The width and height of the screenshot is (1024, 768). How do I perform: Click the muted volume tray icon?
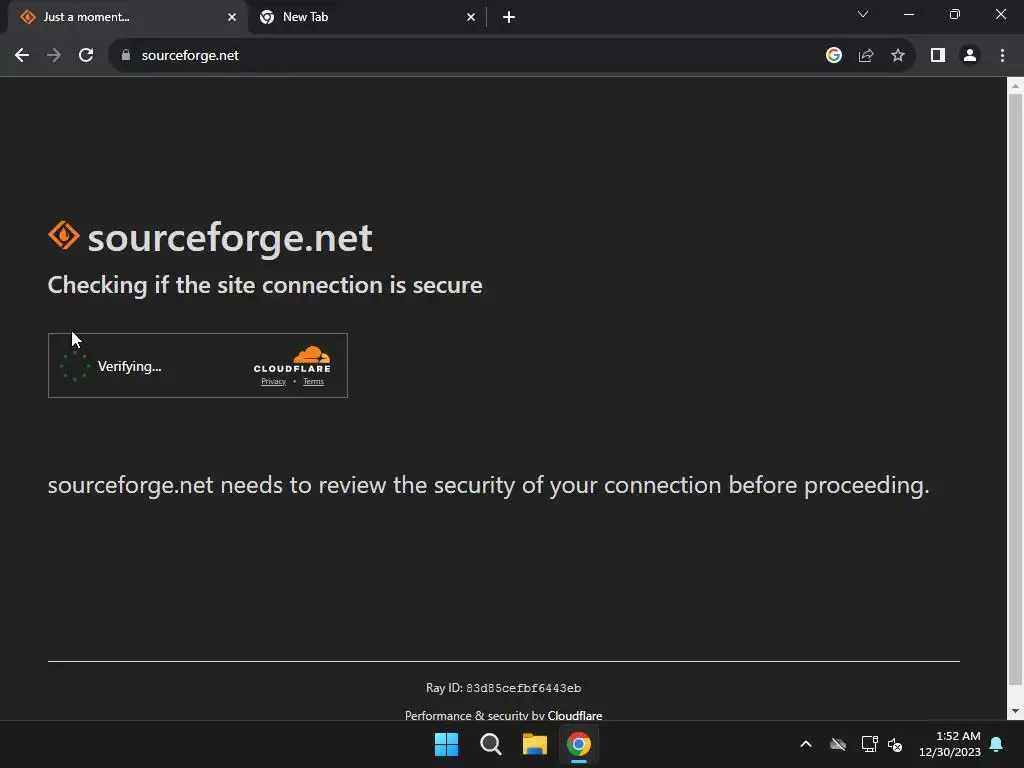click(x=895, y=744)
